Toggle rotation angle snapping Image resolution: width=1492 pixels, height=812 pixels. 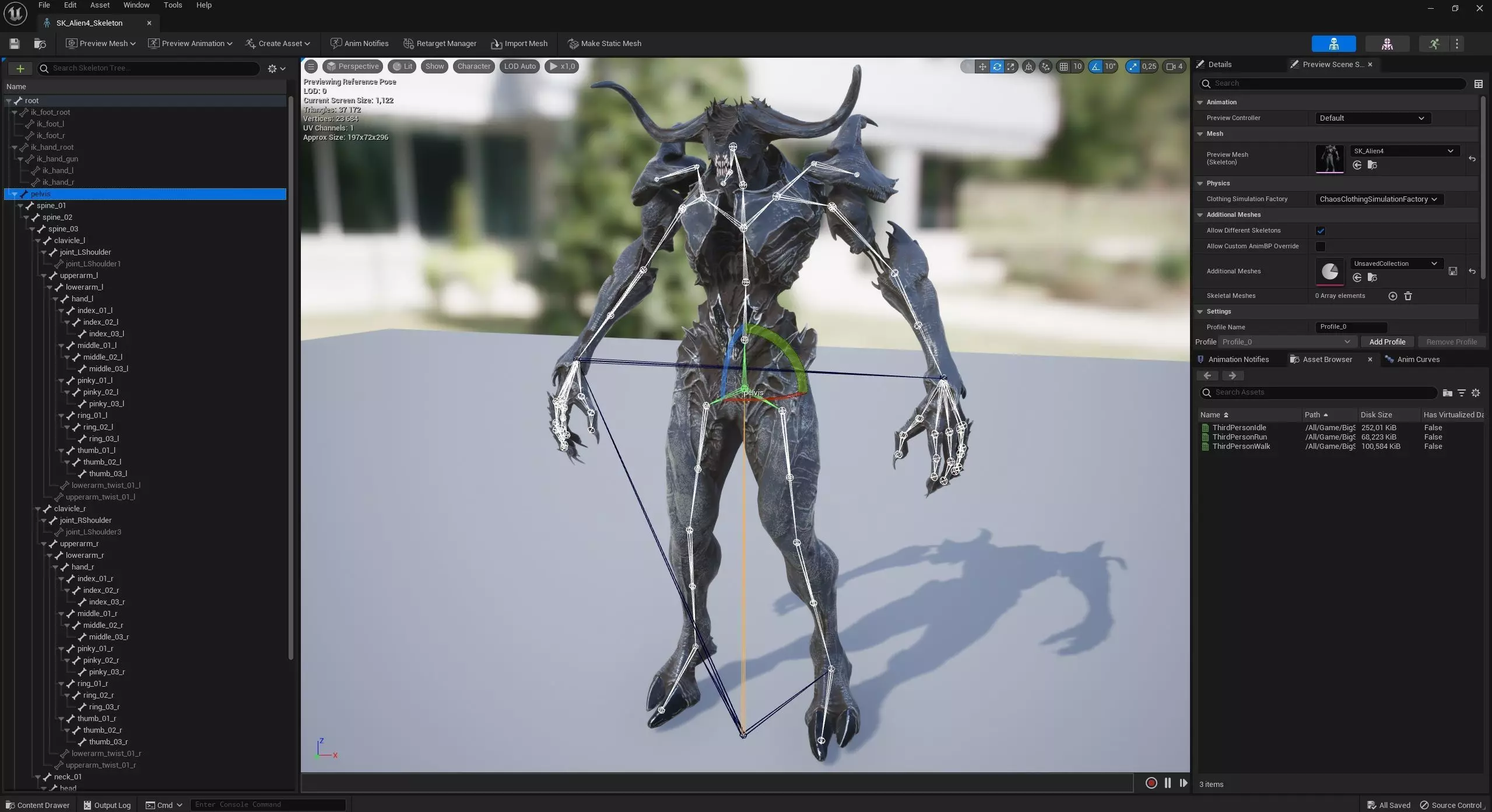coord(1096,66)
